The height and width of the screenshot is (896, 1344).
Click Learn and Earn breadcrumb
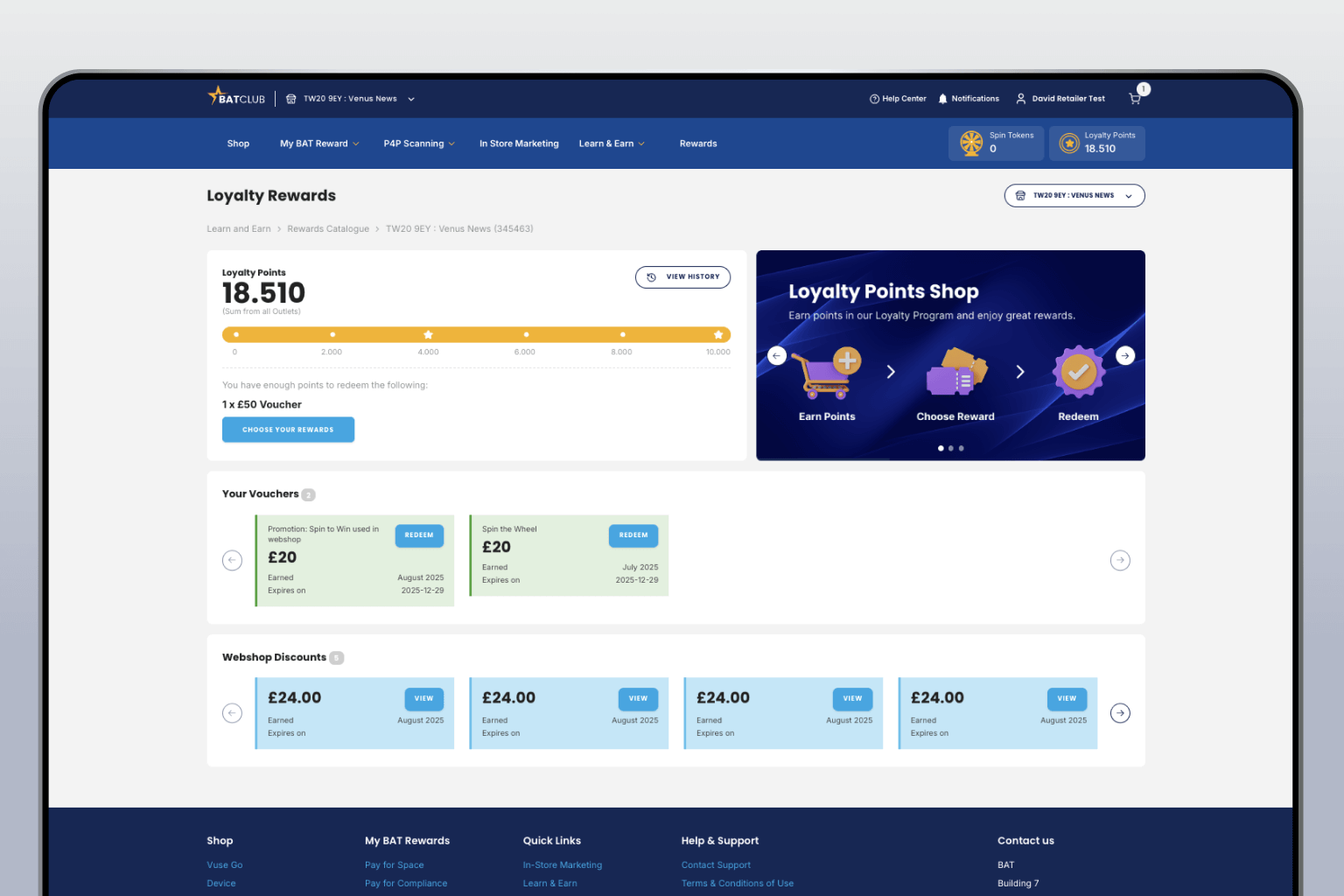pyautogui.click(x=239, y=229)
